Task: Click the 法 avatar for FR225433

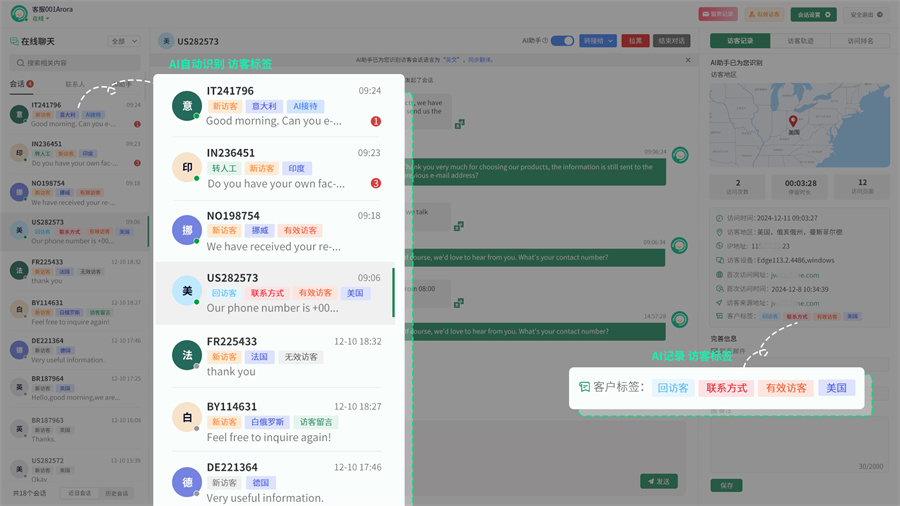Action: coord(187,355)
